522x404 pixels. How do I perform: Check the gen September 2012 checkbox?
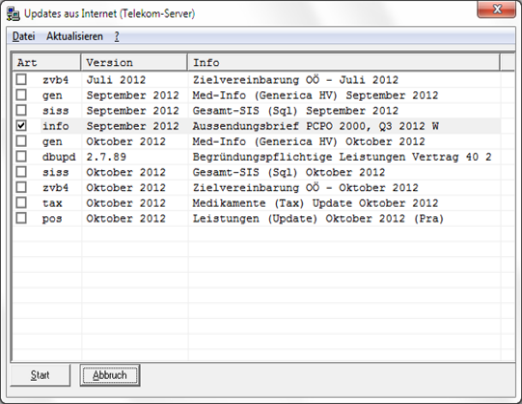click(21, 95)
